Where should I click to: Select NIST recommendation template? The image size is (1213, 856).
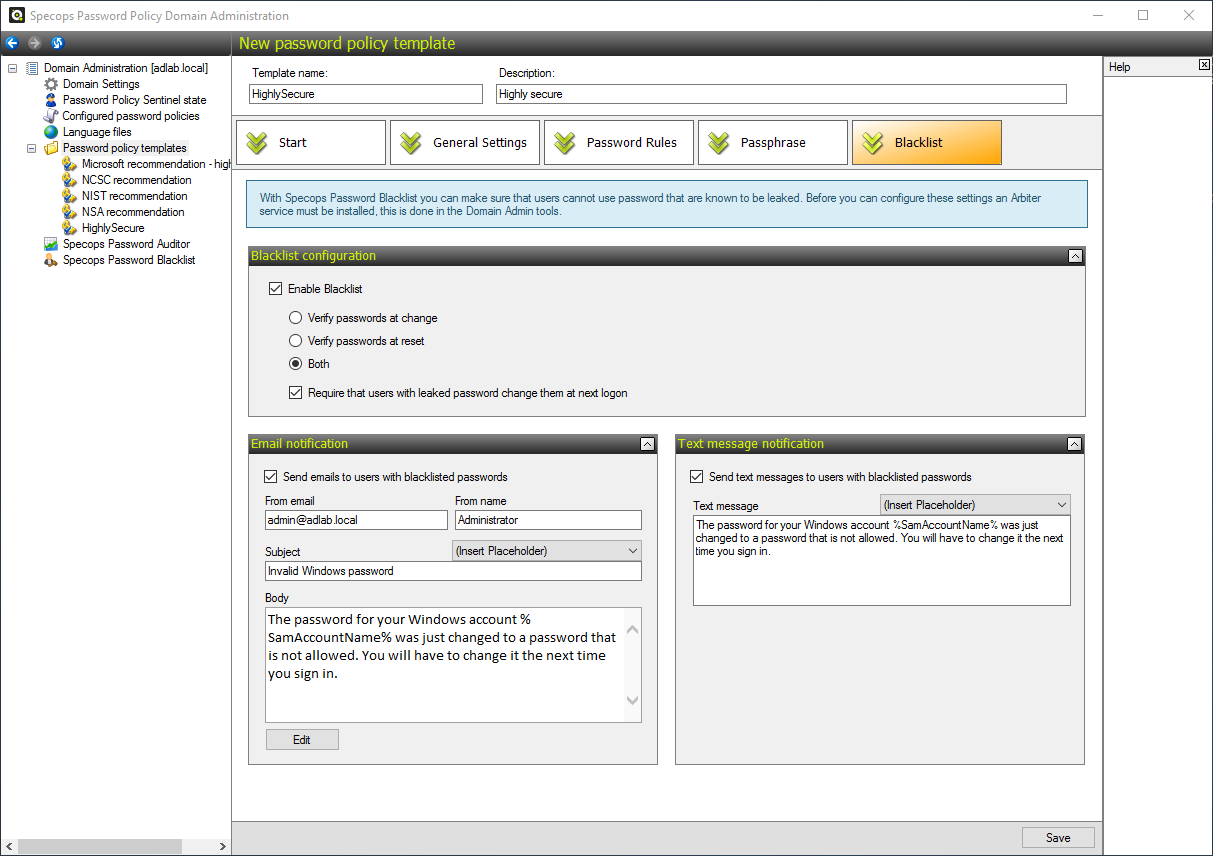point(134,196)
